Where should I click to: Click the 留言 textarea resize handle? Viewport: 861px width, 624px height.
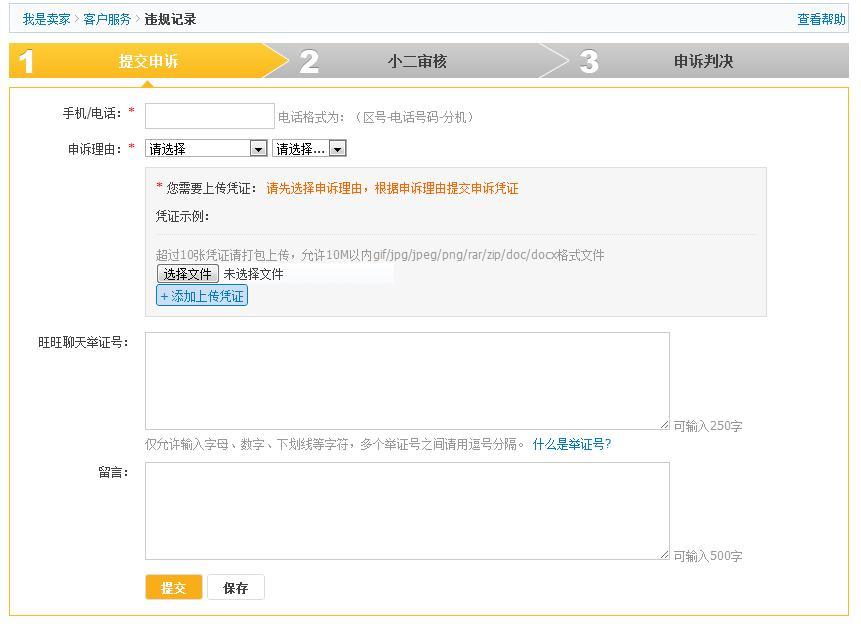(x=665, y=555)
